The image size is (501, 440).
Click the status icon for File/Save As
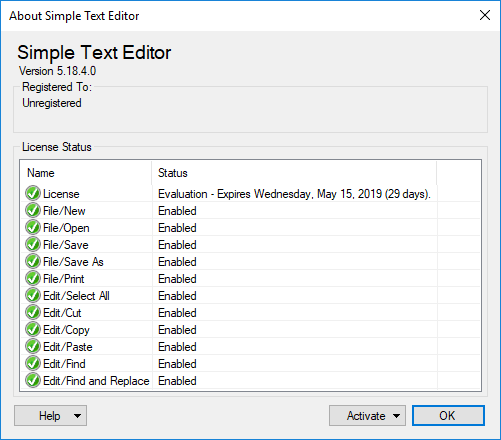(x=33, y=261)
